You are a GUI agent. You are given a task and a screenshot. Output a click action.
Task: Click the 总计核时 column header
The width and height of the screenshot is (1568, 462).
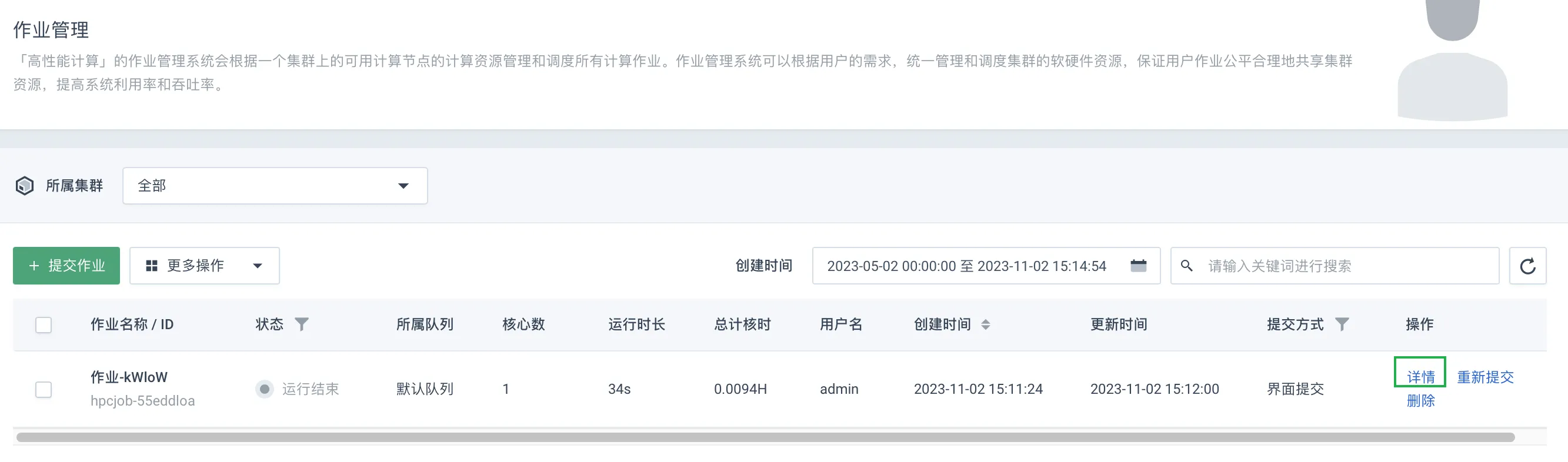[x=743, y=324]
